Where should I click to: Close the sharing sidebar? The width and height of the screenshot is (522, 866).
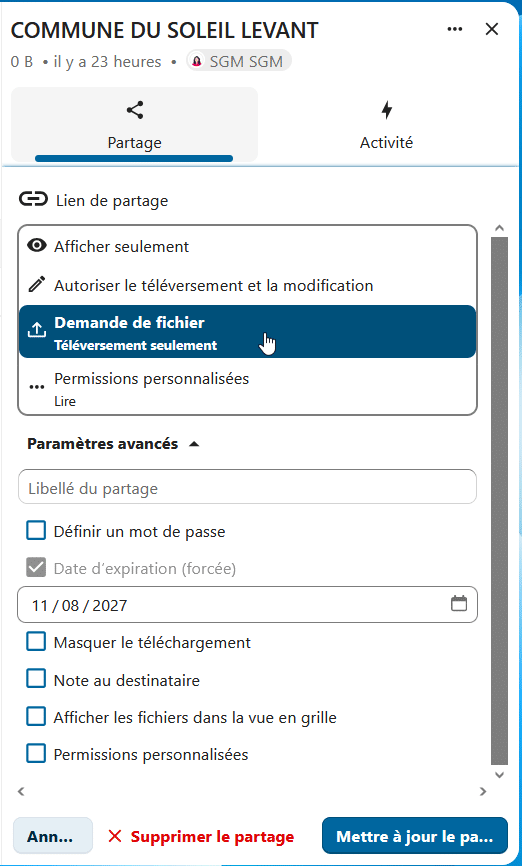click(492, 29)
